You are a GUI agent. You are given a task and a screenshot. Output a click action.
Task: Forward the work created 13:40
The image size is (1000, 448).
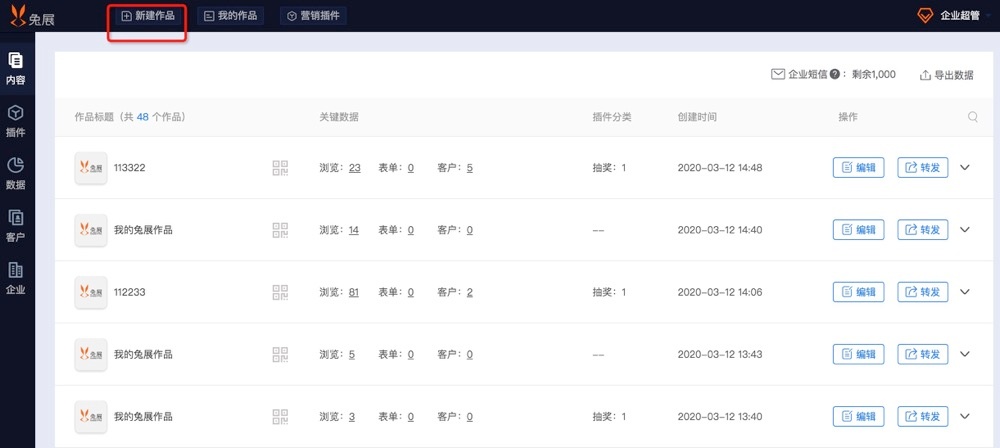[923, 417]
